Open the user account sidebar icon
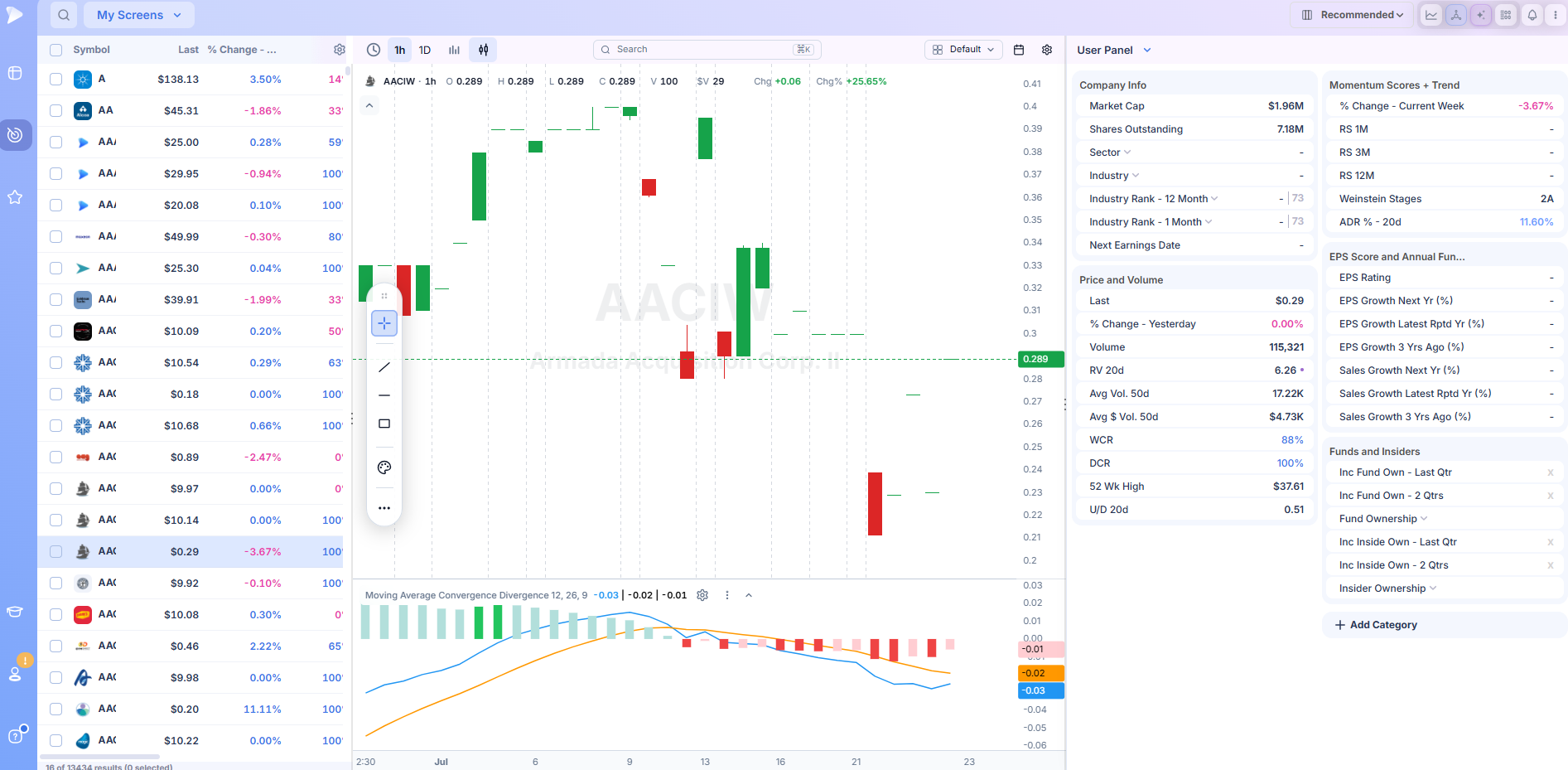1568x770 pixels. 15,674
